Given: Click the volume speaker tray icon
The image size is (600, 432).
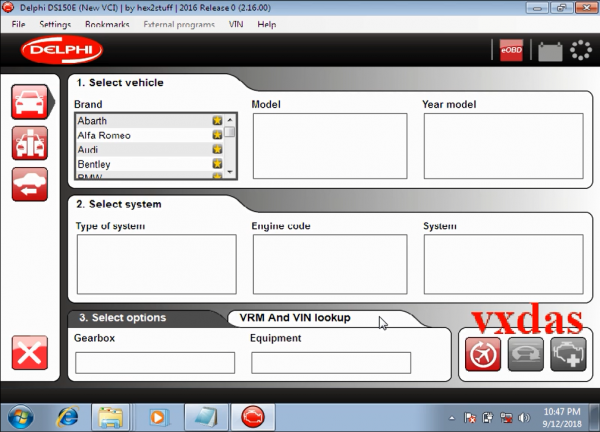Looking at the screenshot, I should (524, 418).
